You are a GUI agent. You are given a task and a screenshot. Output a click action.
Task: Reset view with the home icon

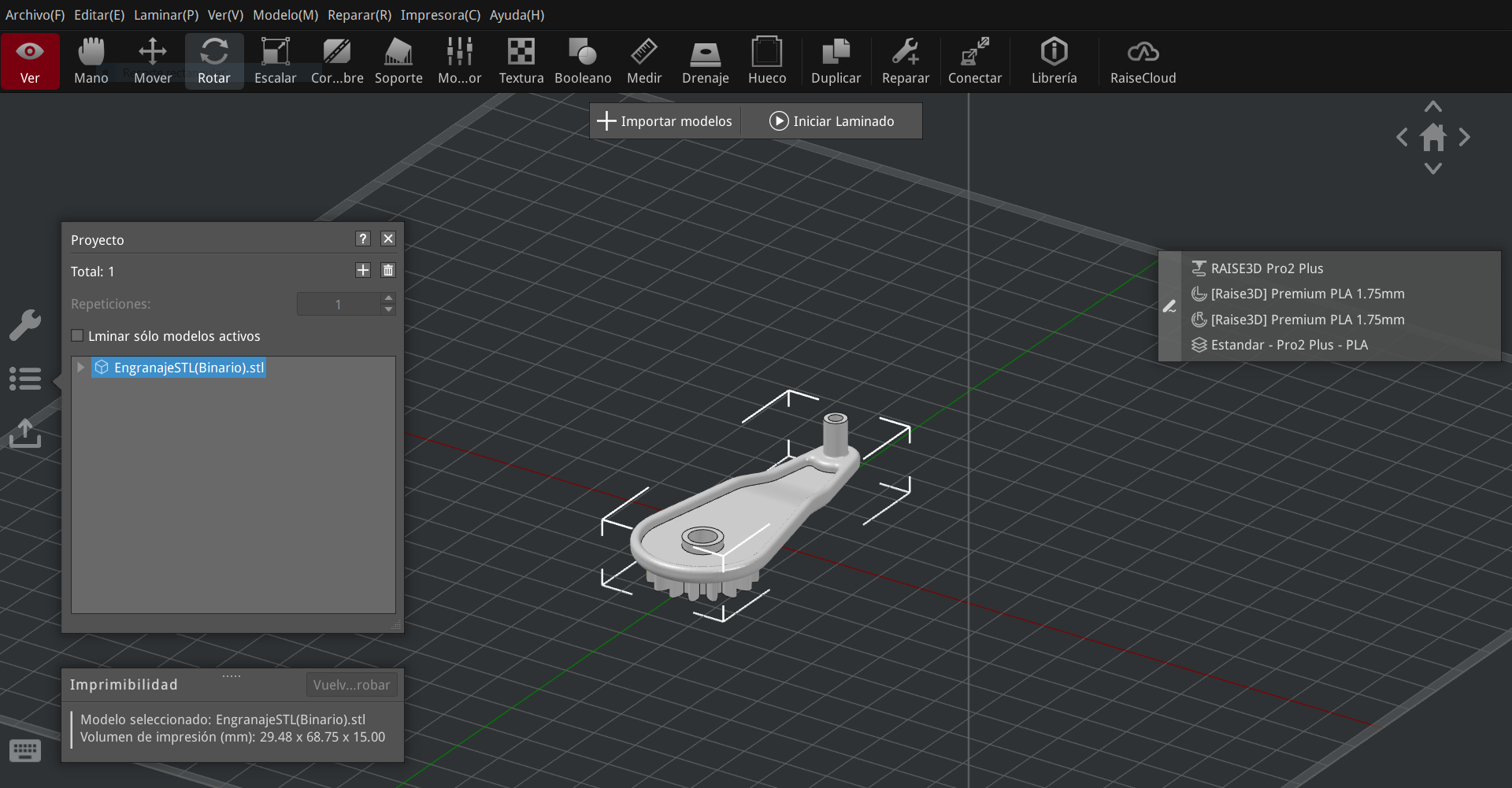point(1433,138)
